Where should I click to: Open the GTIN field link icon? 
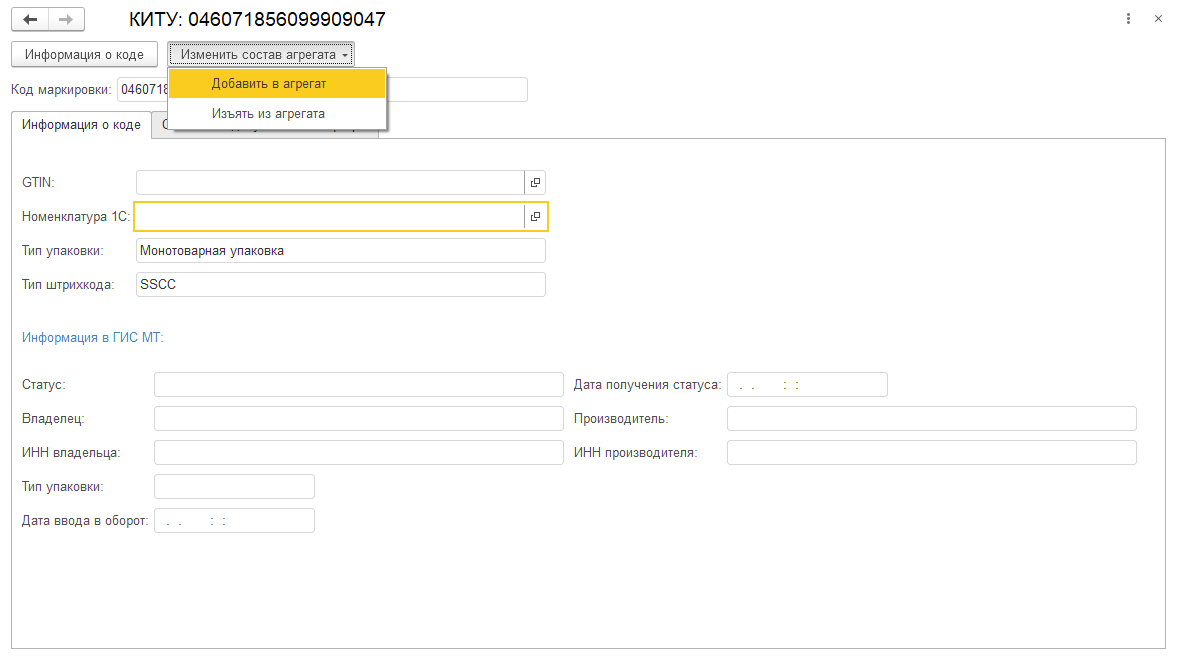pyautogui.click(x=535, y=183)
